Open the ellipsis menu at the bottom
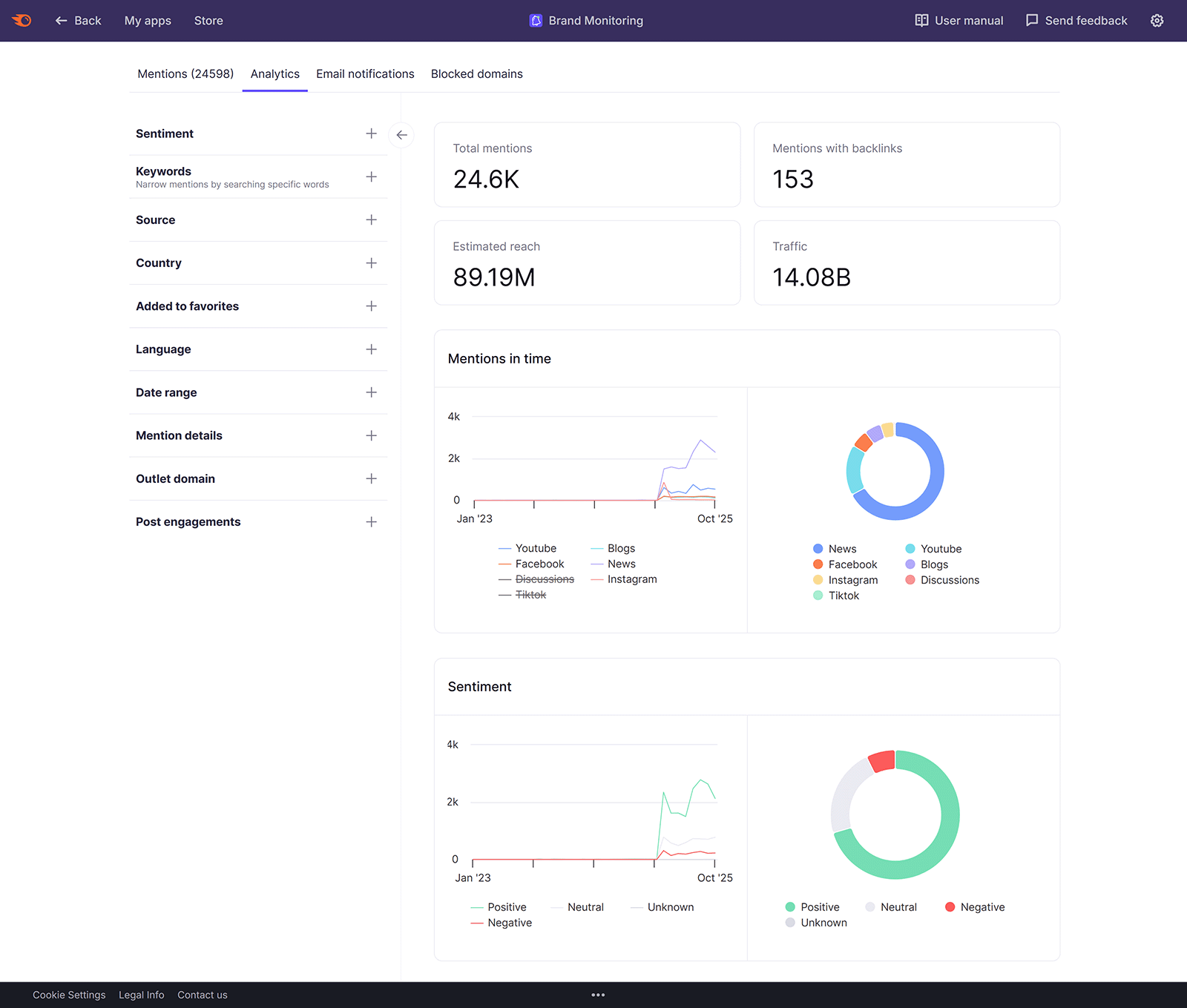The image size is (1187, 1008). click(x=598, y=994)
